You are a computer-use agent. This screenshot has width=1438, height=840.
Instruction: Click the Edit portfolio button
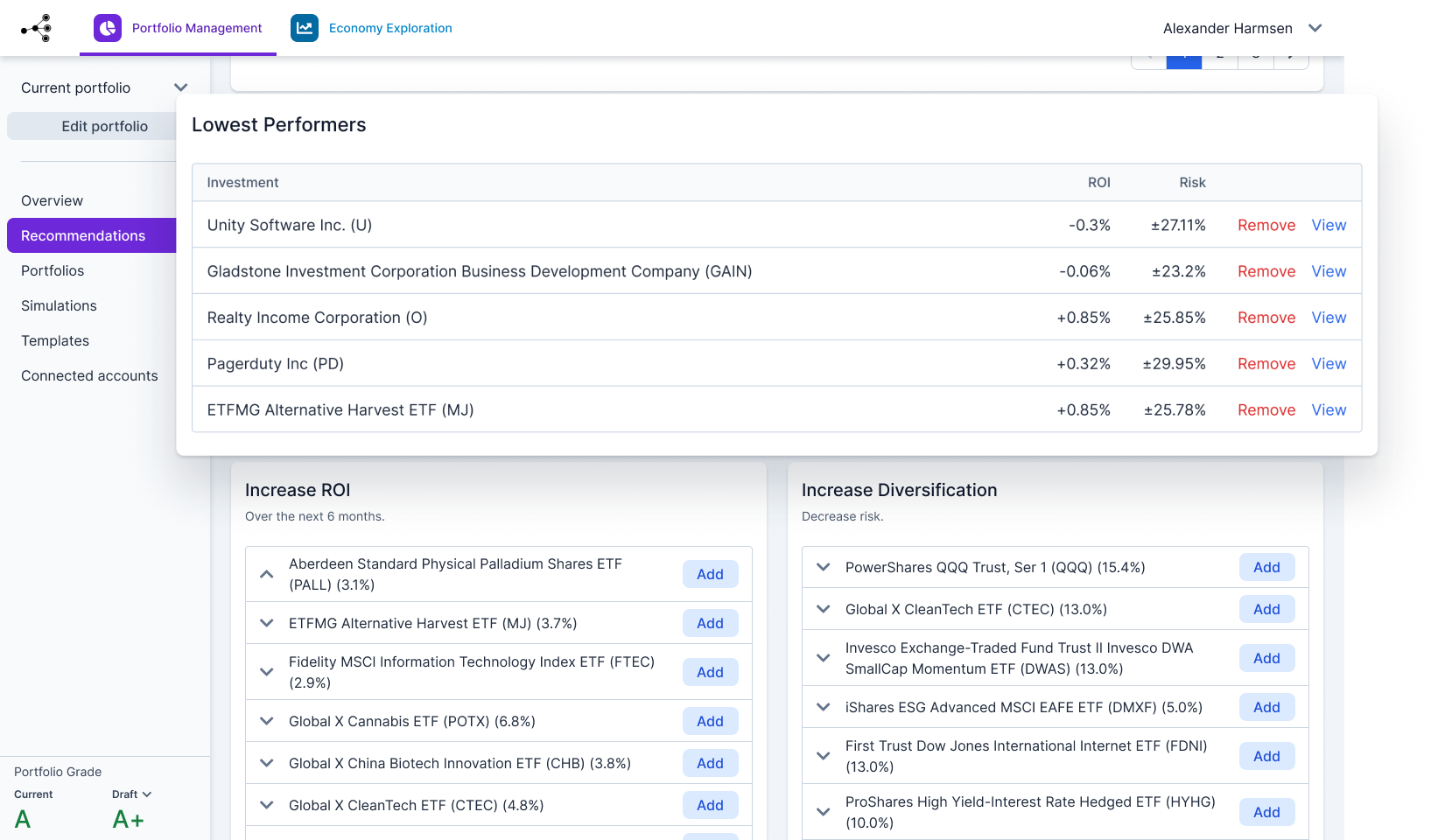tap(104, 126)
